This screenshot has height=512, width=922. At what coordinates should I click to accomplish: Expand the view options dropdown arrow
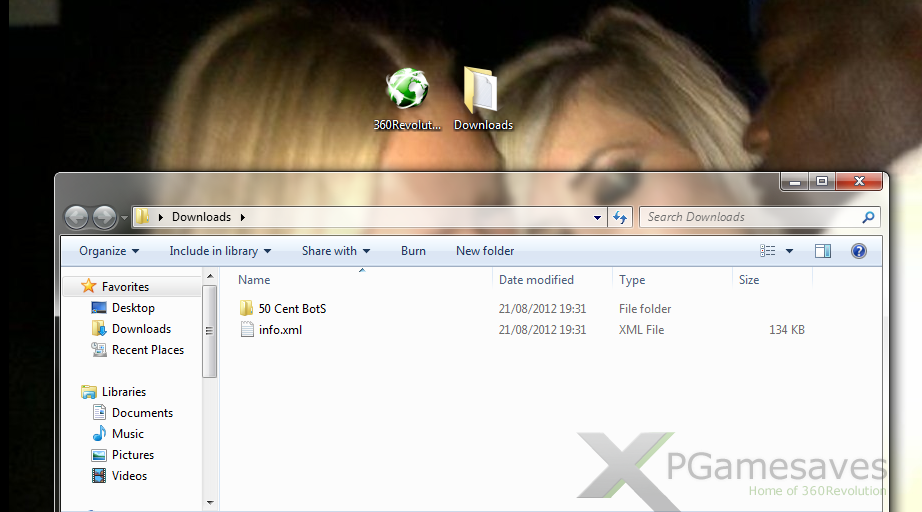(790, 251)
